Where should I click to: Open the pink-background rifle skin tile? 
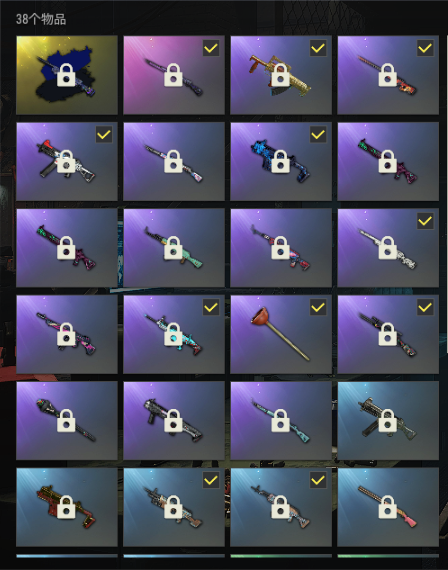174,75
